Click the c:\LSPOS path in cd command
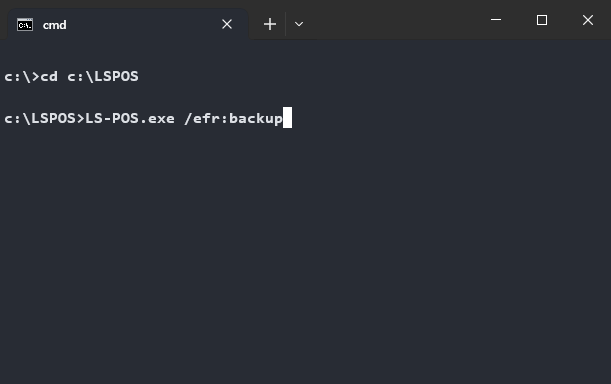The width and height of the screenshot is (611, 384). coord(103,76)
